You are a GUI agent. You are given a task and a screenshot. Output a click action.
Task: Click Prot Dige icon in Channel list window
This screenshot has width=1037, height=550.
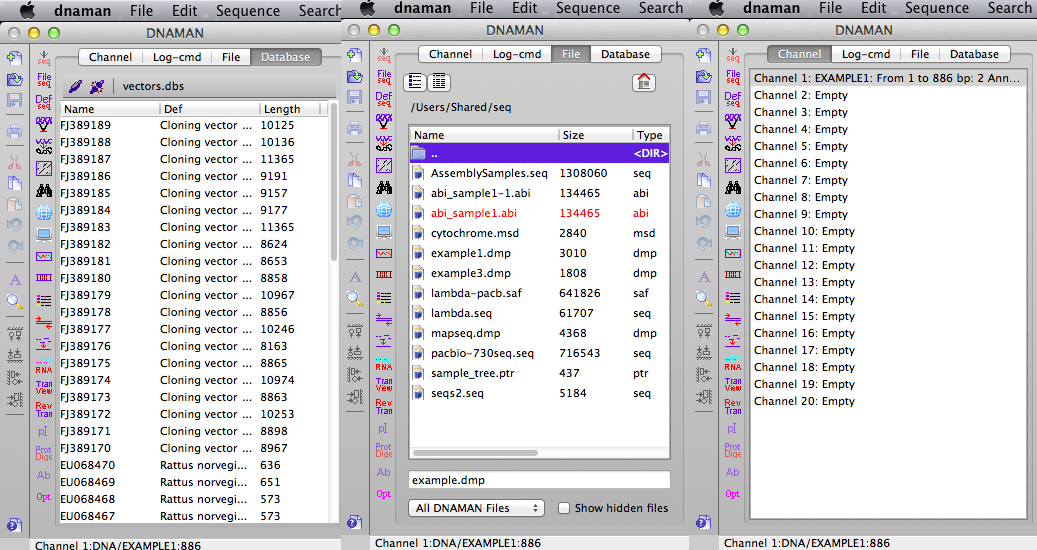click(733, 450)
